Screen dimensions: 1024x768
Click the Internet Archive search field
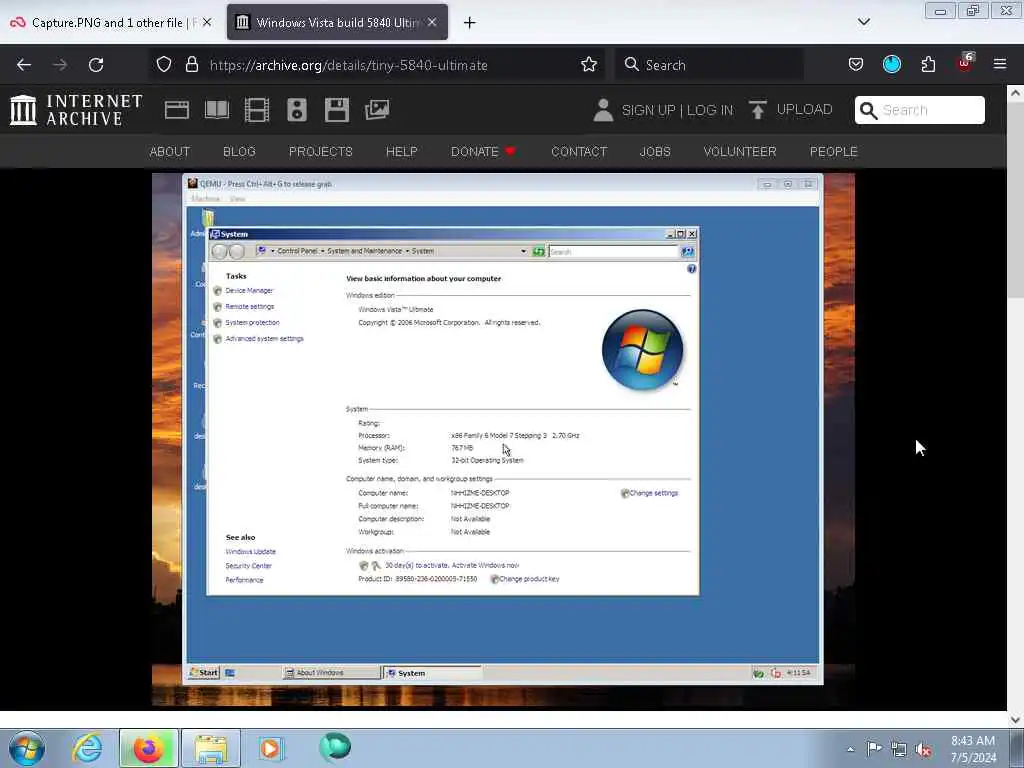(x=920, y=110)
